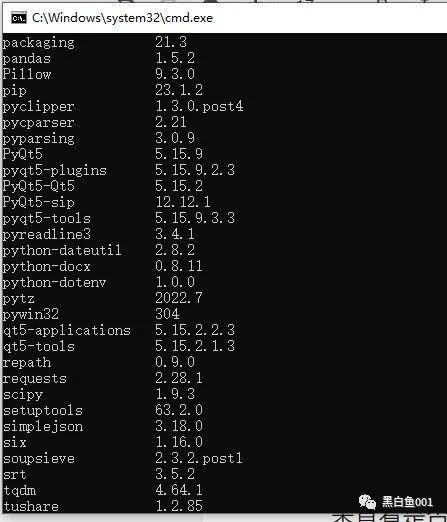
Task: Click the window title C:\Windows\system32\cmd.exe
Action: point(122,18)
